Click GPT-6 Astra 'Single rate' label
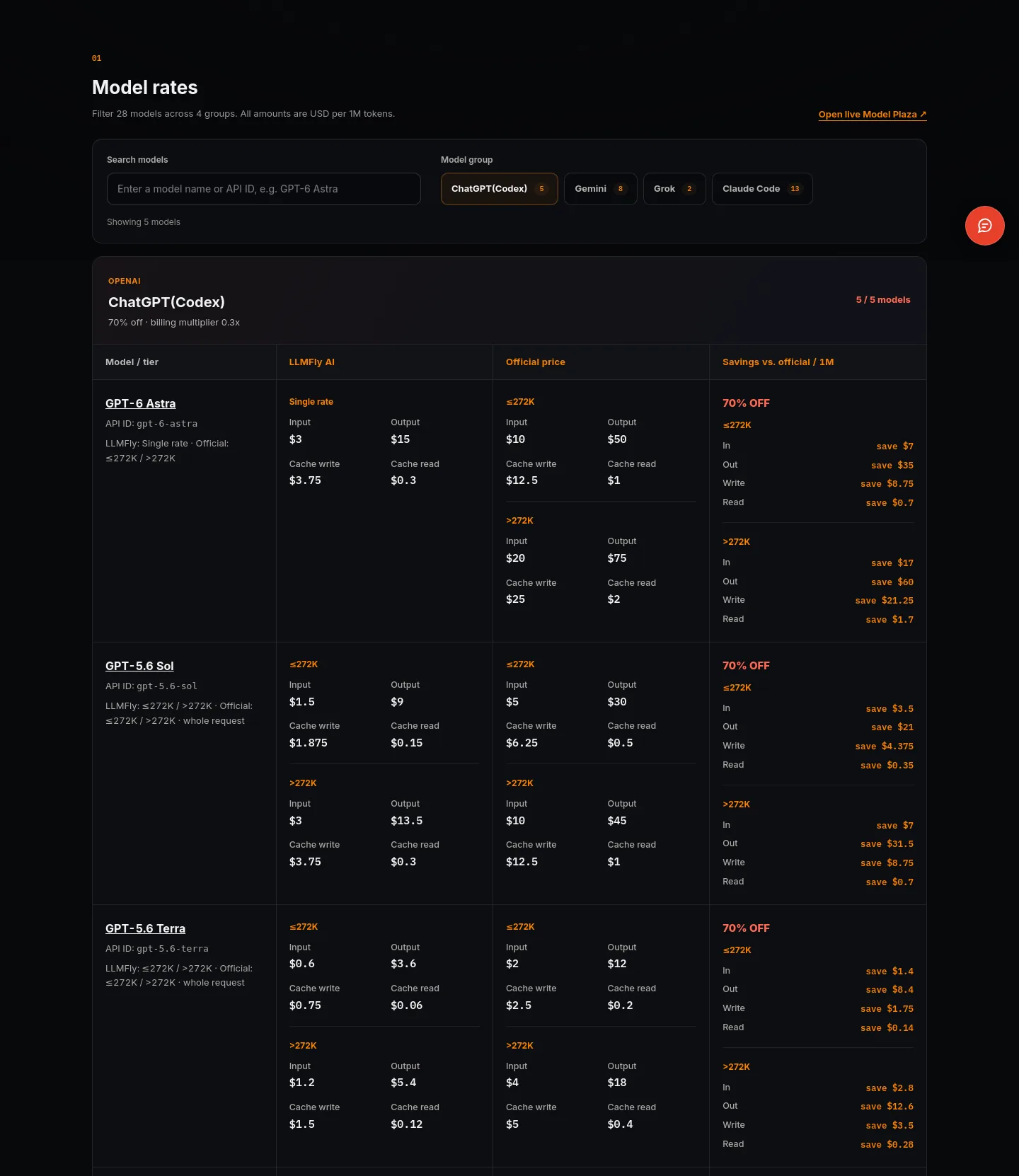This screenshot has width=1019, height=1176. click(x=311, y=402)
